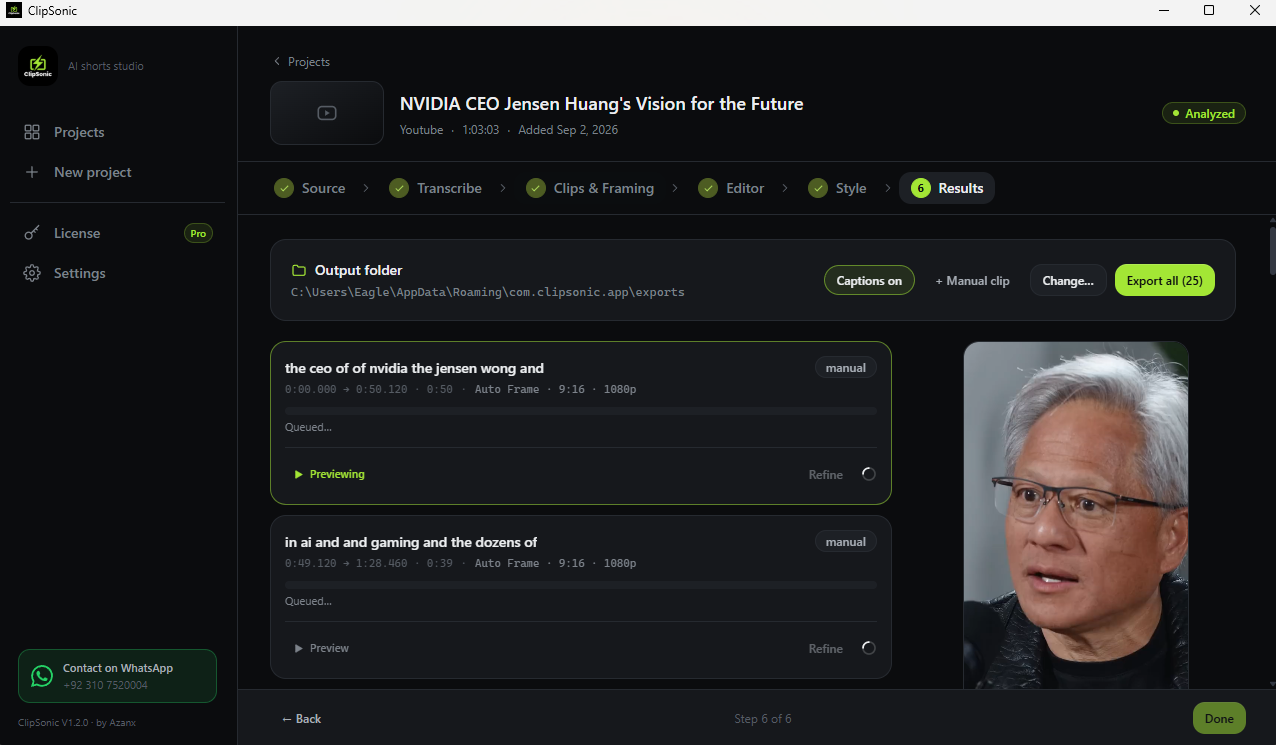Viewport: 1276px width, 745px height.
Task: Go back via Projects breadcrumb link
Action: (301, 62)
